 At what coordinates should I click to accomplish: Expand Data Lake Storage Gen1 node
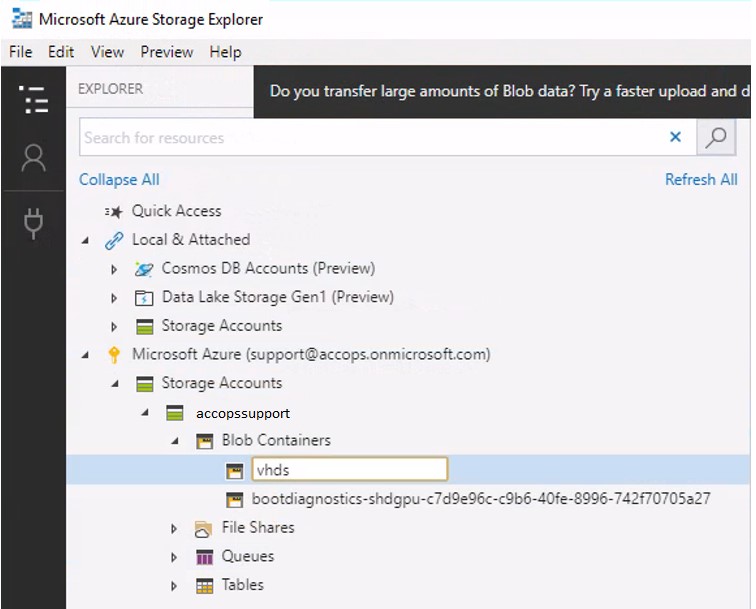coord(114,298)
